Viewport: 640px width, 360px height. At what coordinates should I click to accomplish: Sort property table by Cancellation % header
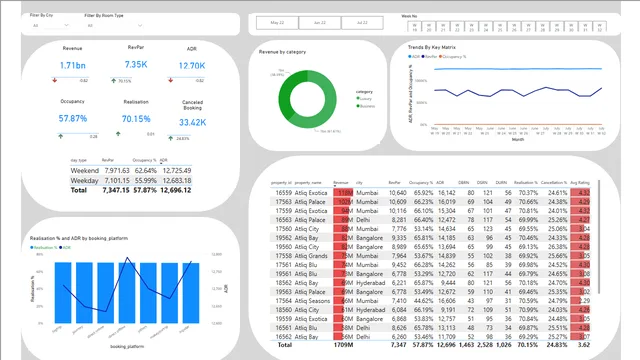click(x=554, y=183)
